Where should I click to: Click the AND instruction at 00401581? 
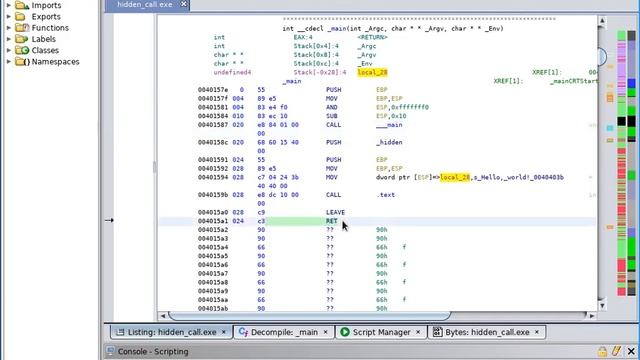click(x=331, y=107)
